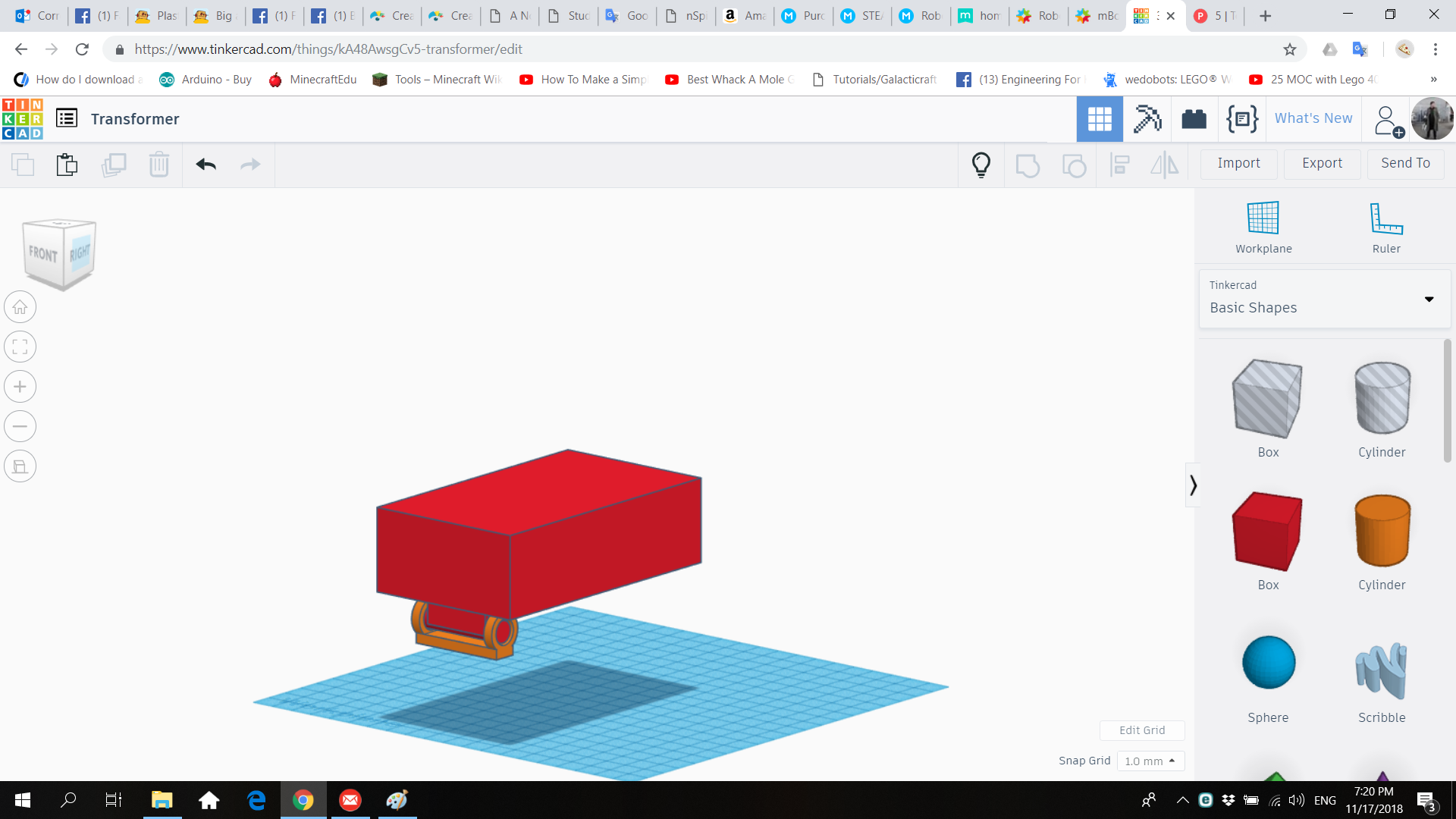Click the Export button

click(x=1322, y=163)
